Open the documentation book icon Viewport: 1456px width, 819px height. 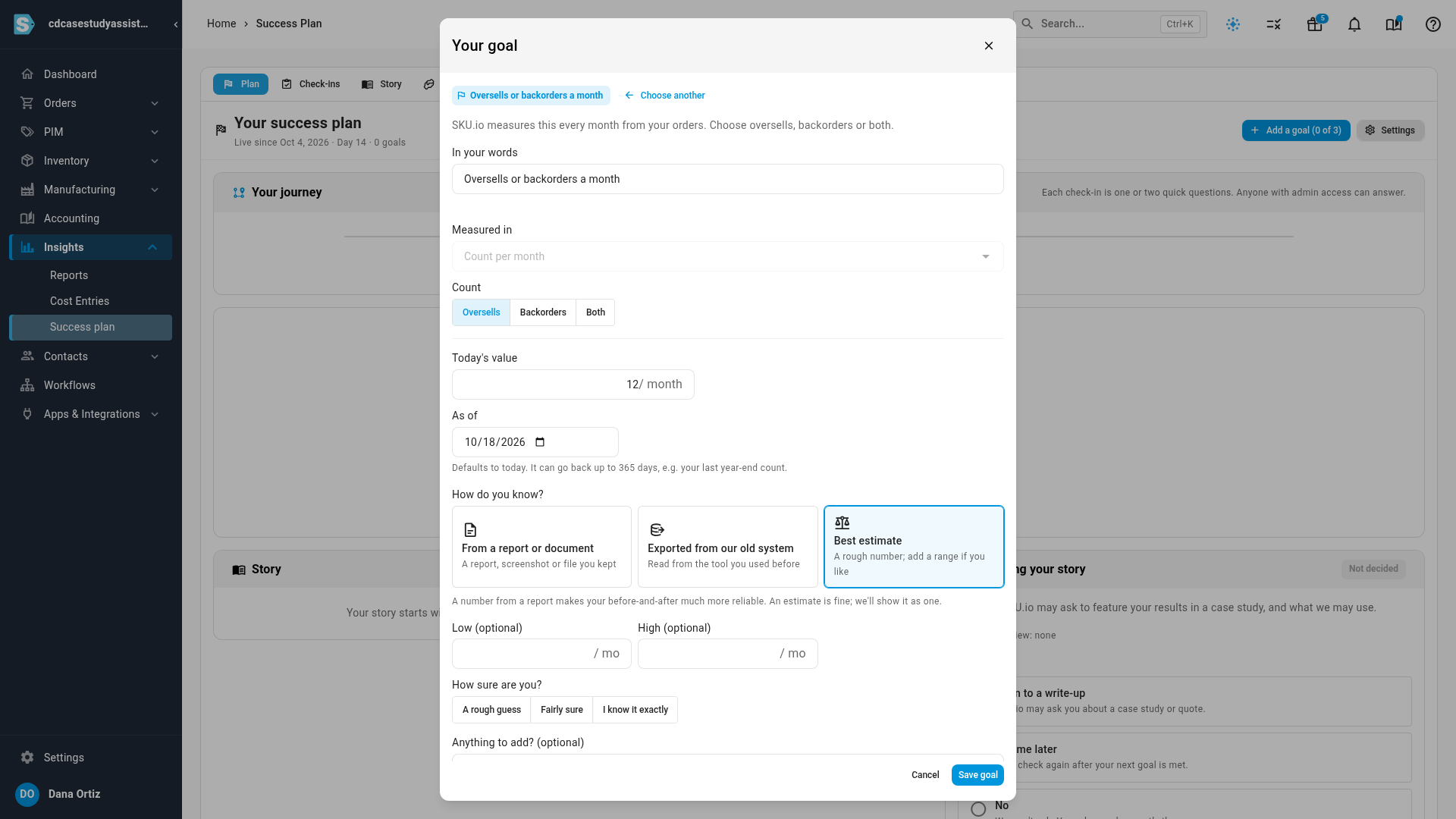pos(1394,24)
